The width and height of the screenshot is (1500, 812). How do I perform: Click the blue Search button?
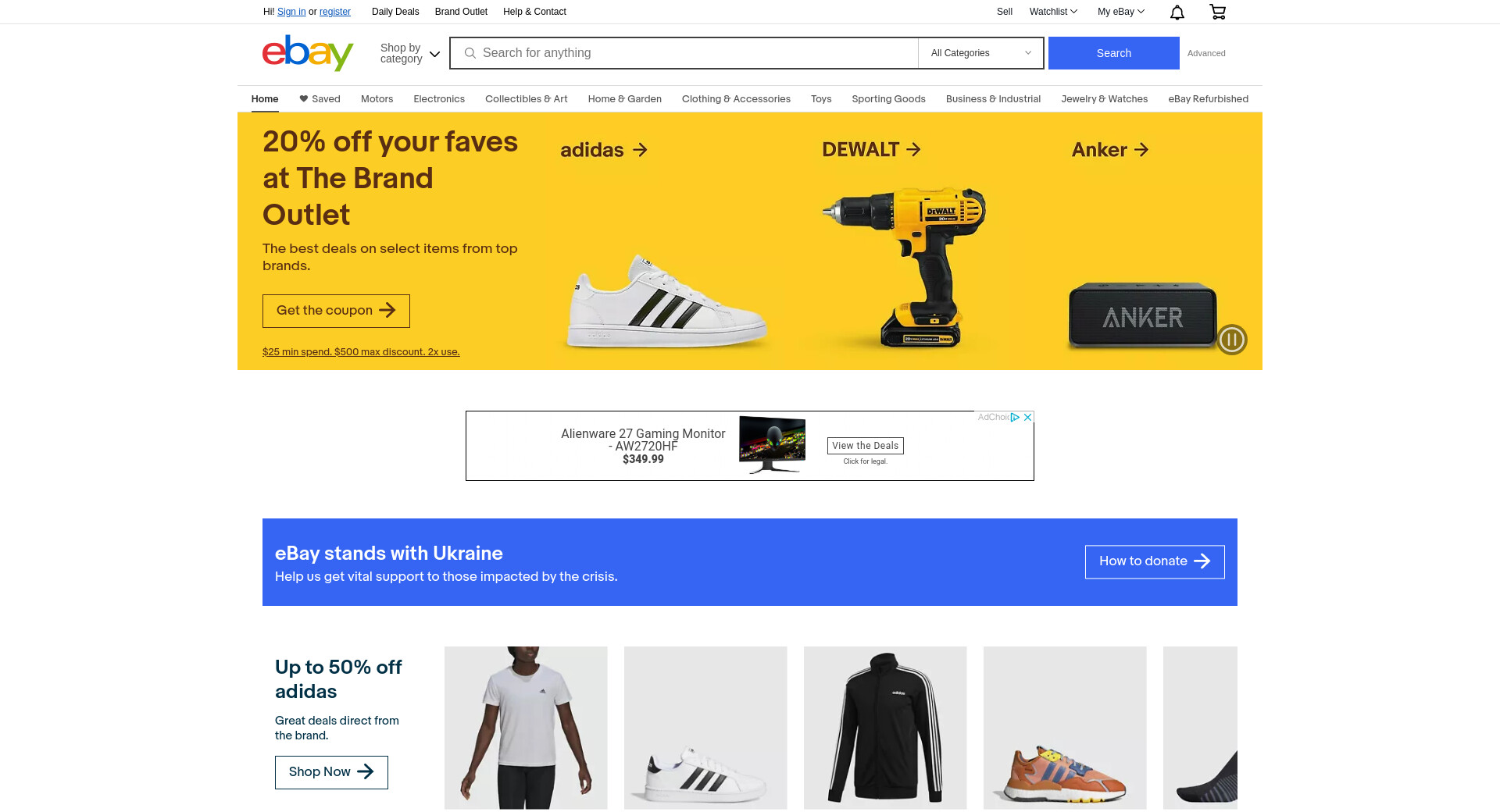coord(1114,53)
